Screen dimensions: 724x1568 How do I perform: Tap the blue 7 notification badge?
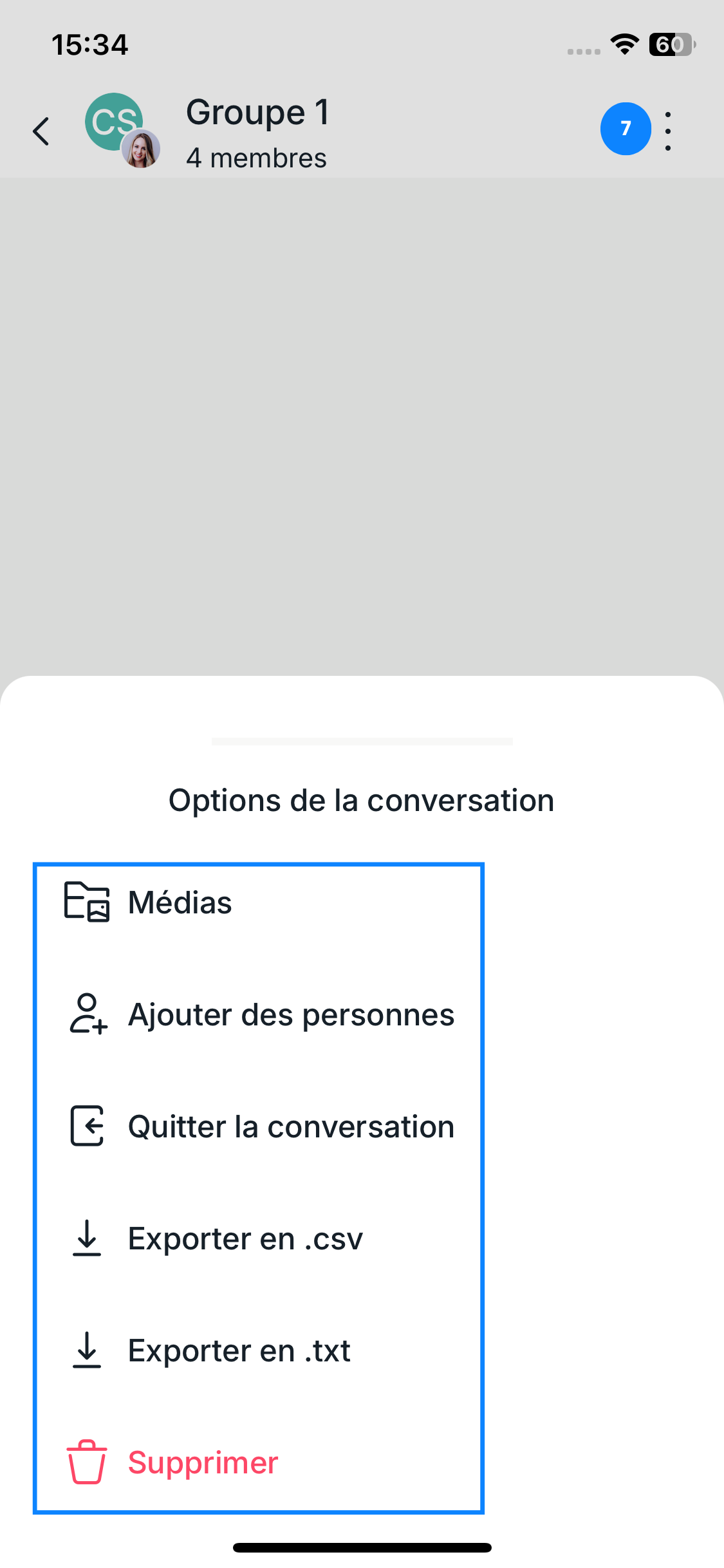coord(625,129)
